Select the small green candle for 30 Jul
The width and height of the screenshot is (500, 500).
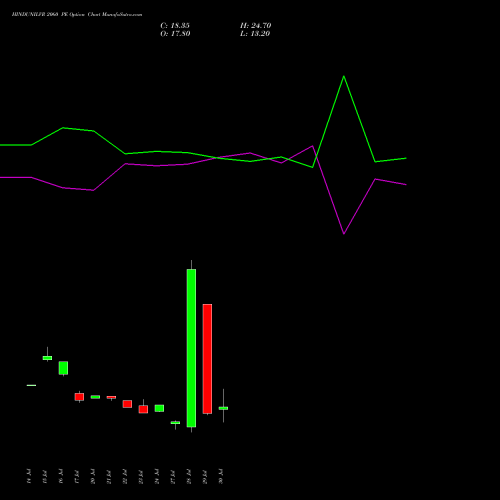[x=223, y=408]
